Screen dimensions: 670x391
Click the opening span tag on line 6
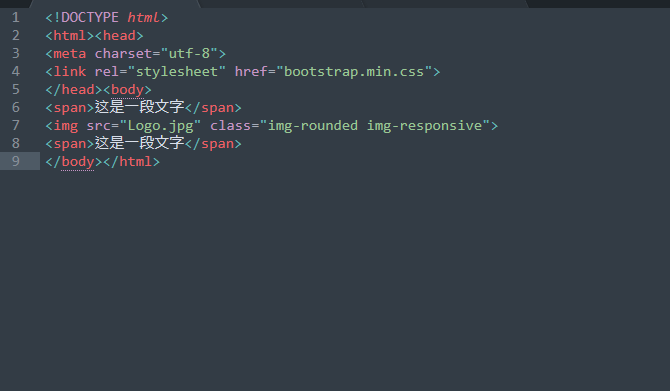(70, 108)
